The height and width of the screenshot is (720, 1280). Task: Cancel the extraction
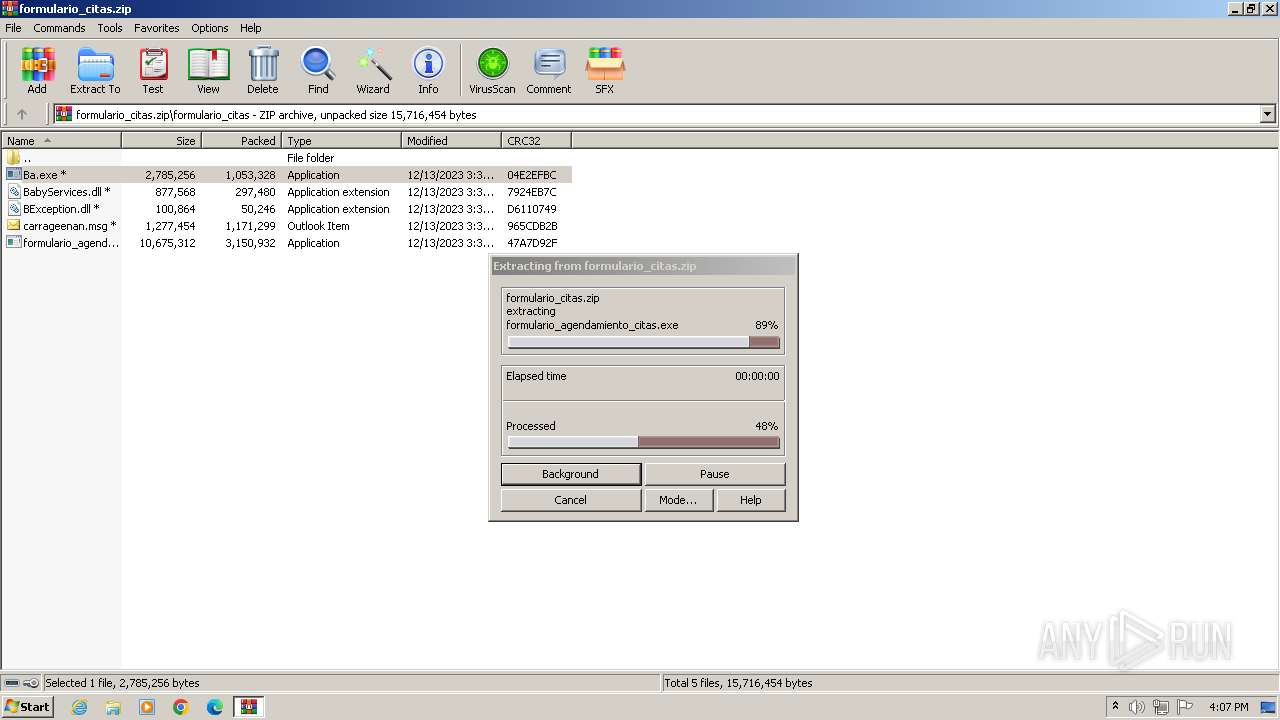[571, 500]
